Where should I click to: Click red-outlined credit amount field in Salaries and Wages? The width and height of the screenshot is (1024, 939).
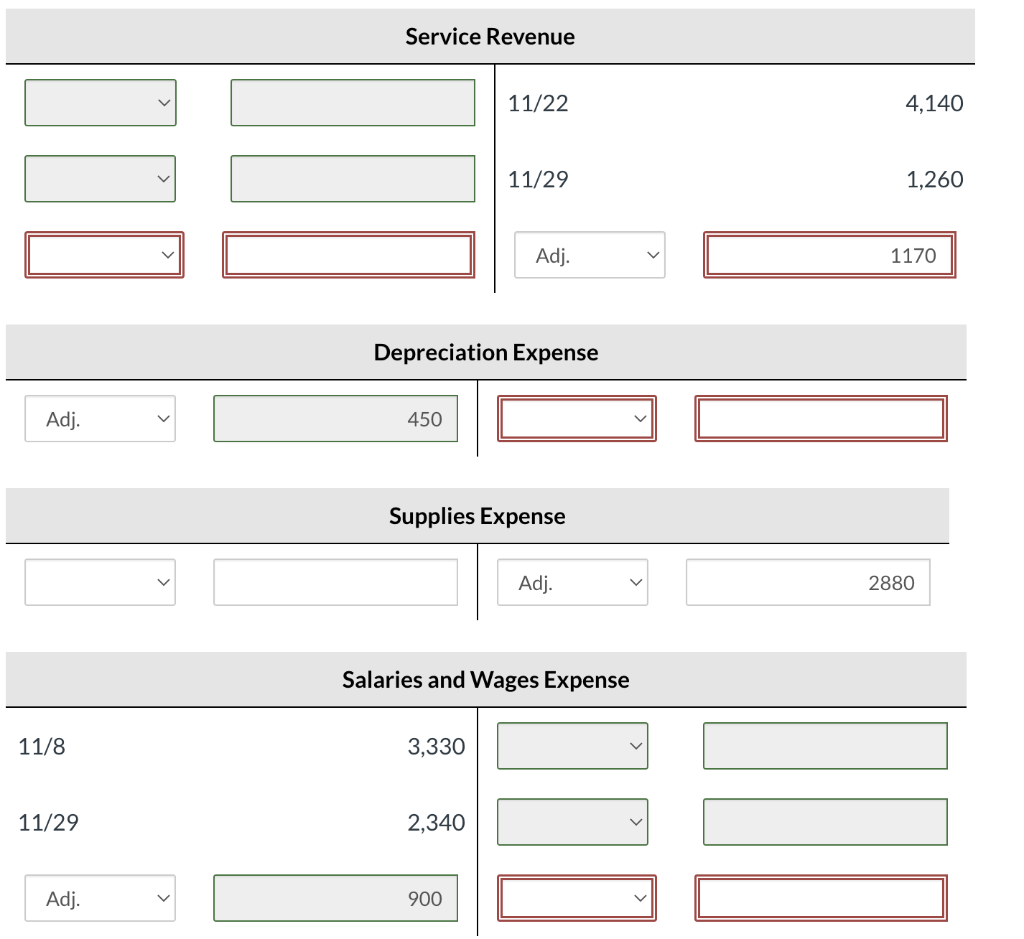(x=820, y=898)
